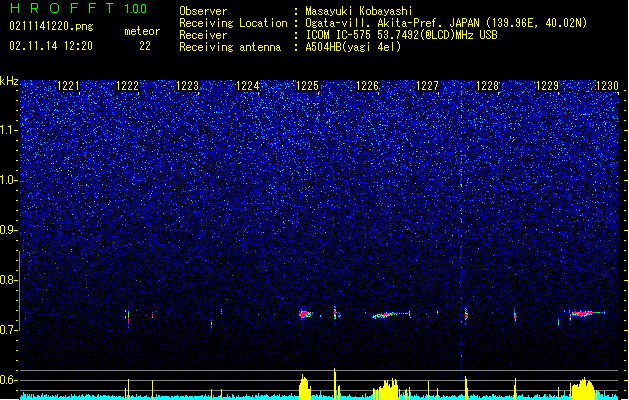
Task: Click the 1.0 kHz axis label
Action: [x=9, y=180]
